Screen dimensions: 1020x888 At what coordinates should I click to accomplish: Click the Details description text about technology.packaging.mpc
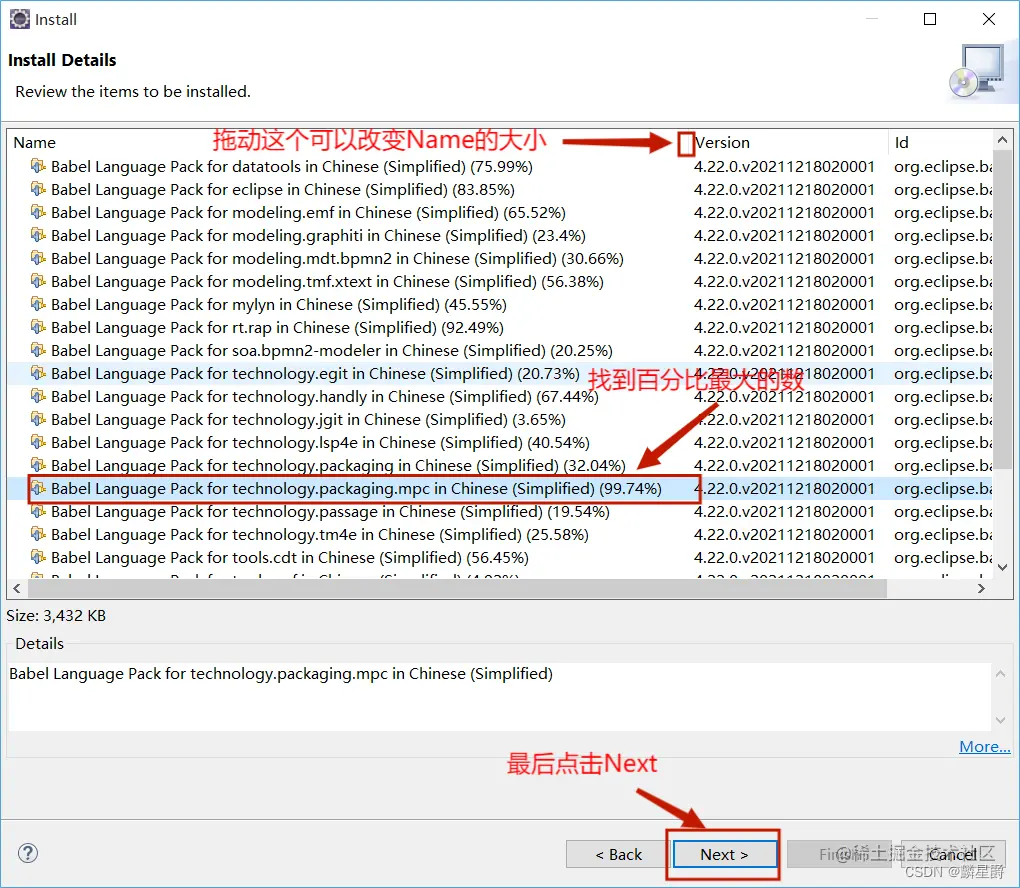[x=281, y=673]
